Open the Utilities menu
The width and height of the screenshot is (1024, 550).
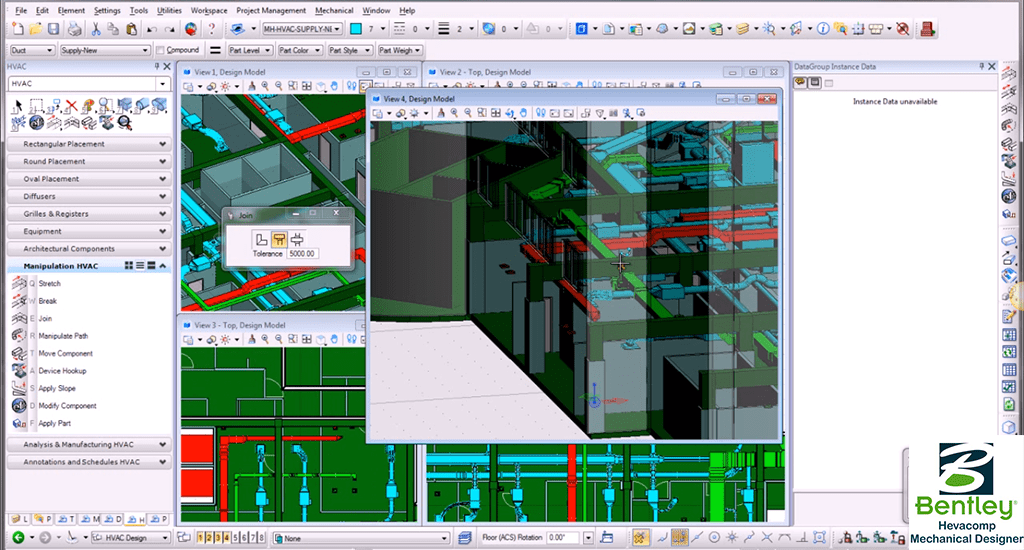pos(169,10)
